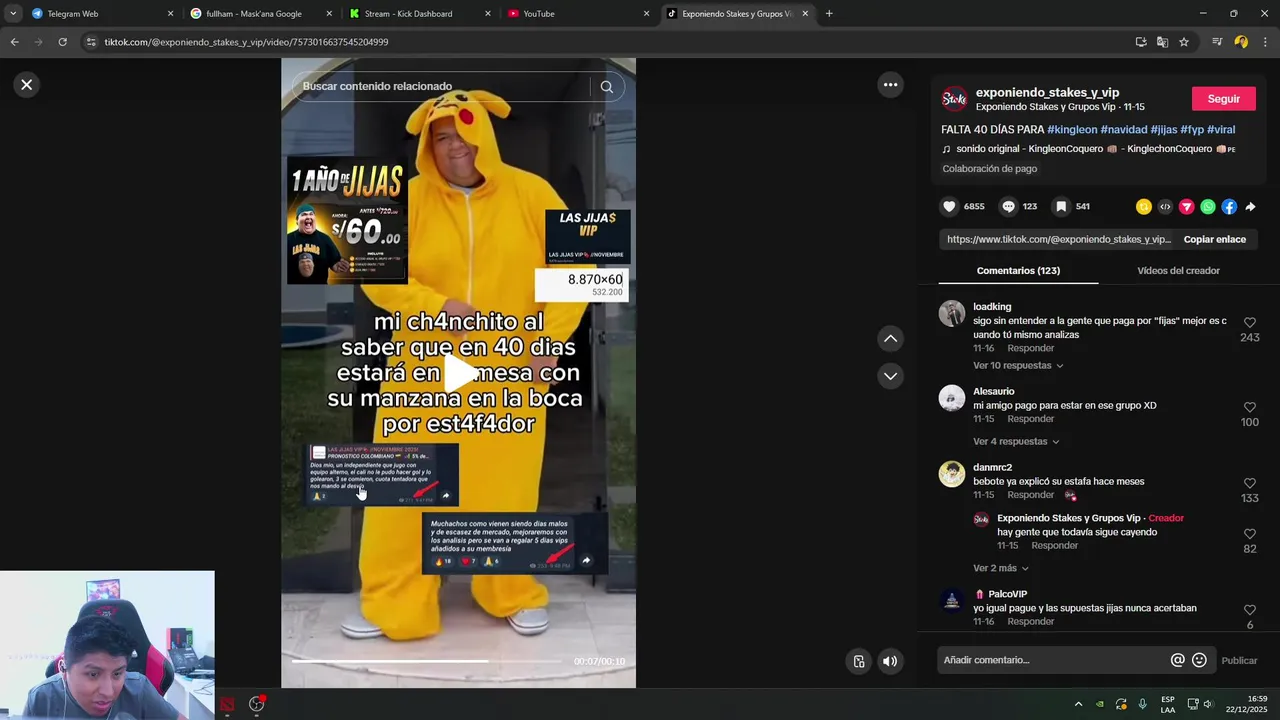Expand 'Ver 2 más' replies
Image resolution: width=1280 pixels, height=720 pixels.
pos(1001,569)
